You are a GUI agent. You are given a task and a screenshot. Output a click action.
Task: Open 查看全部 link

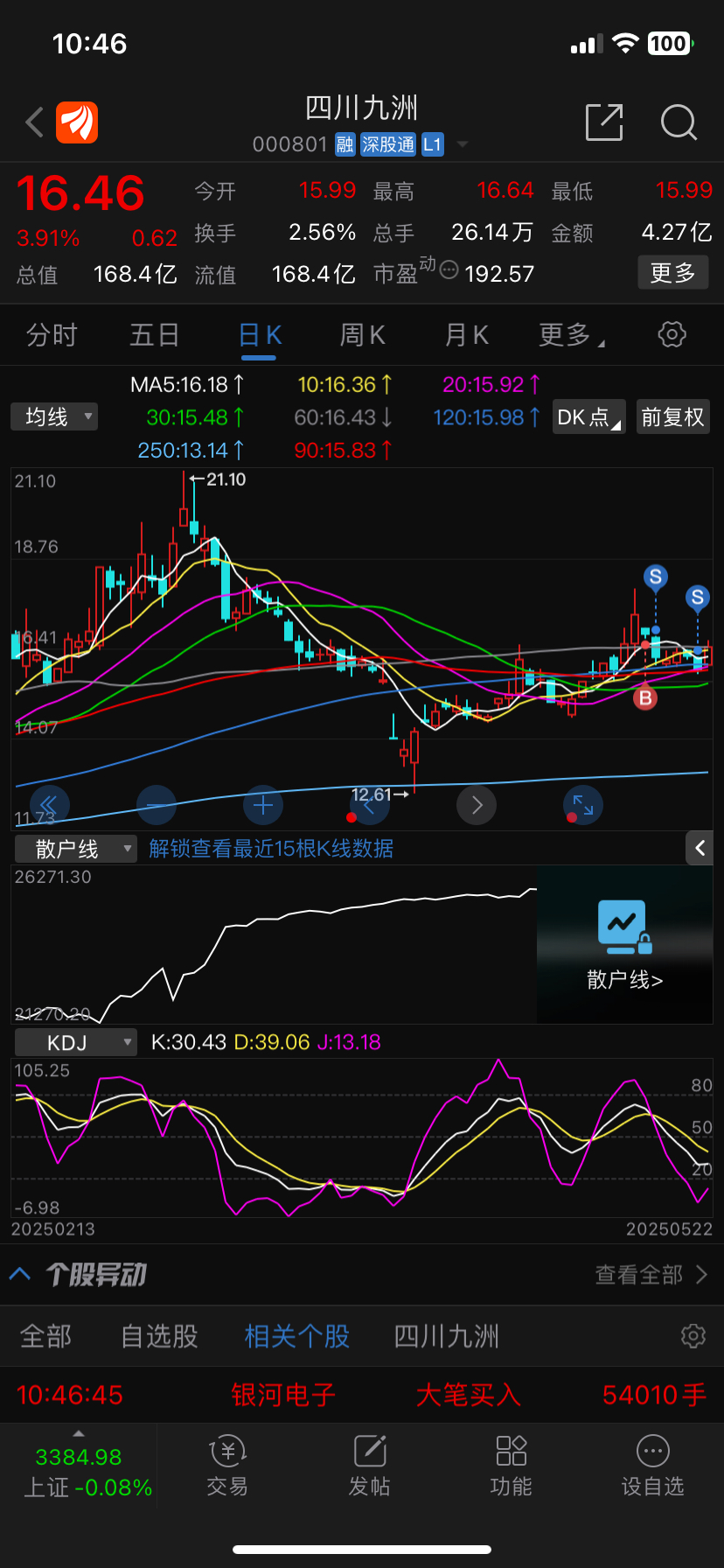(651, 1275)
